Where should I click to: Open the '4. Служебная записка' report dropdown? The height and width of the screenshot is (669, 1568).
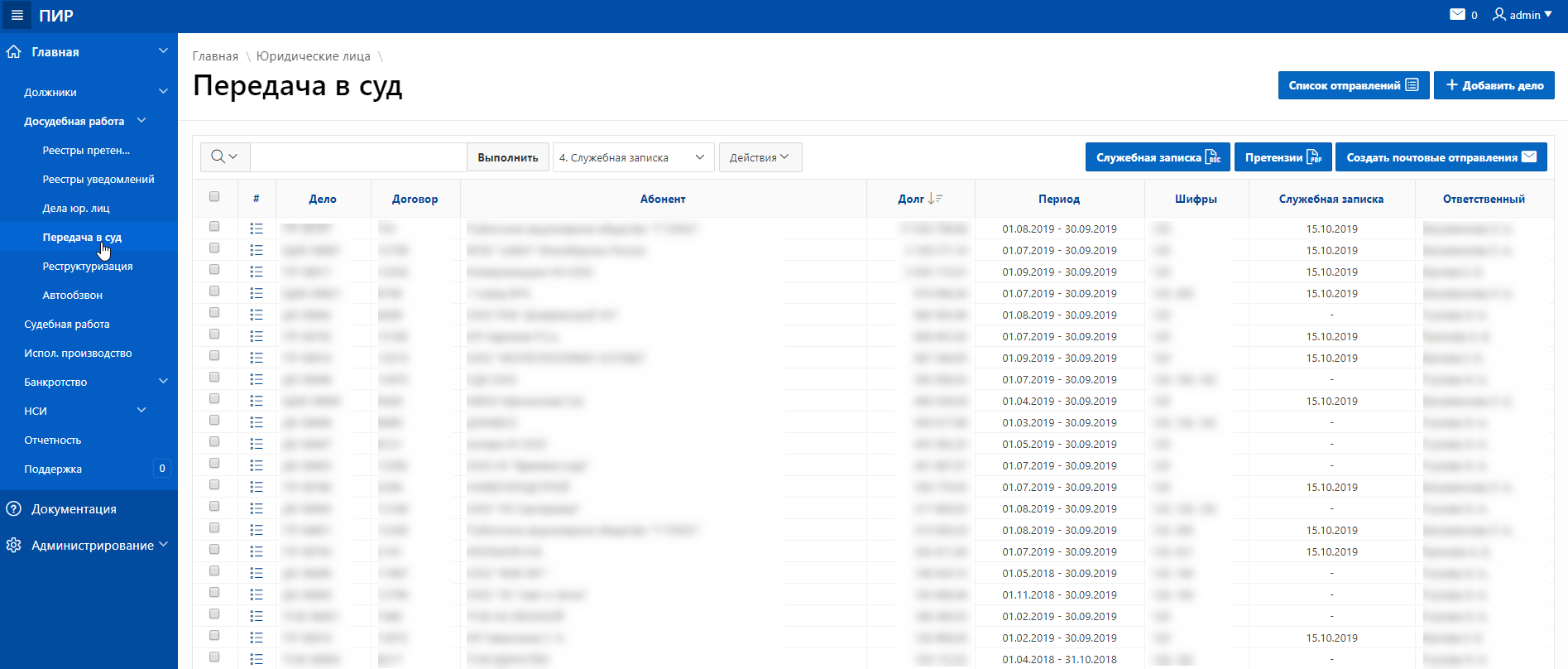(x=633, y=157)
